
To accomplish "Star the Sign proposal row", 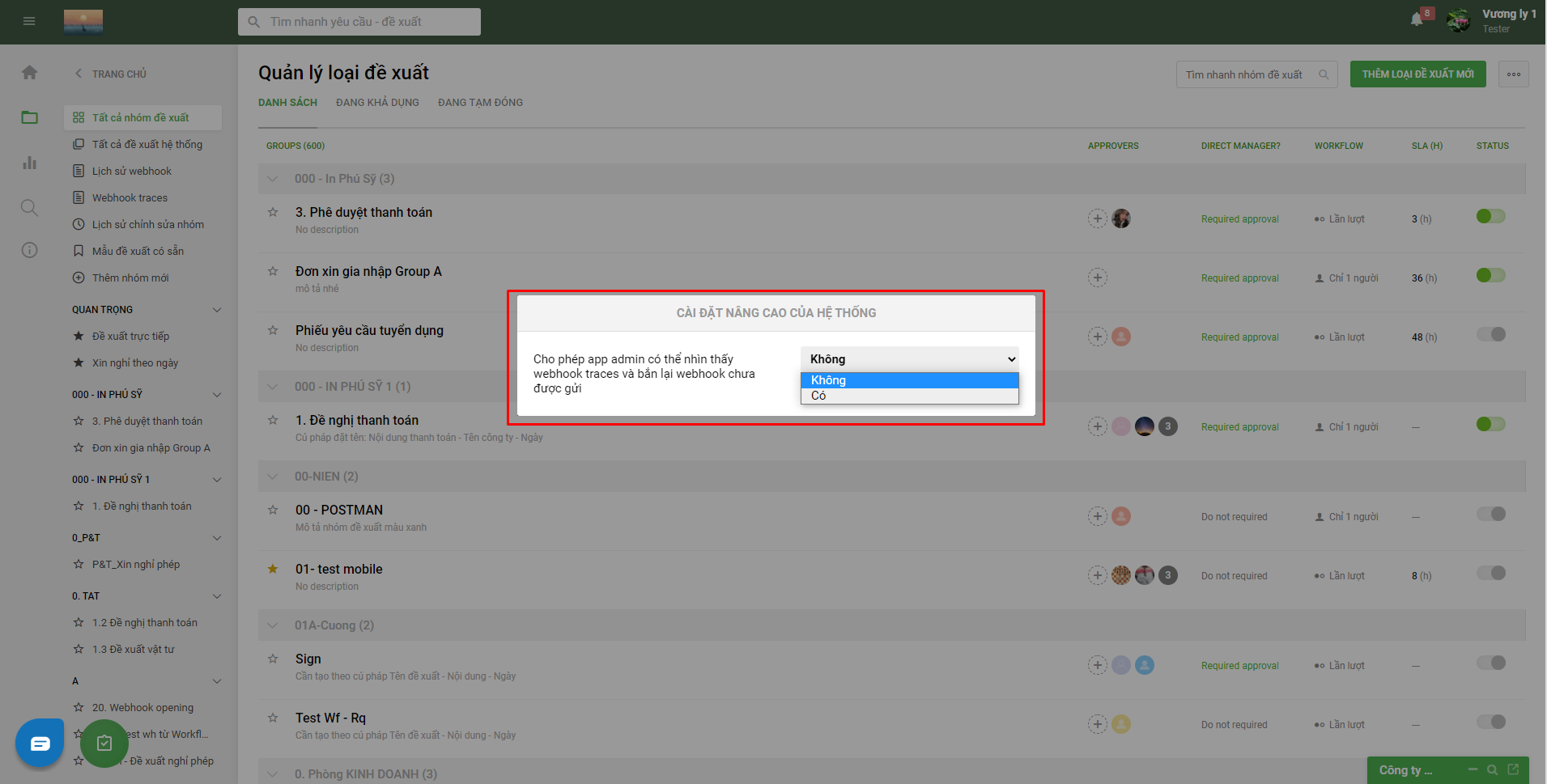I will point(273,659).
